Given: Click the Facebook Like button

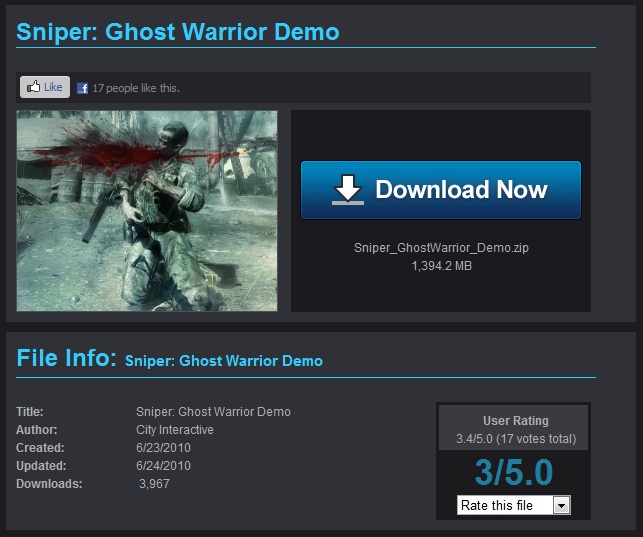Looking at the screenshot, I should pos(45,87).
